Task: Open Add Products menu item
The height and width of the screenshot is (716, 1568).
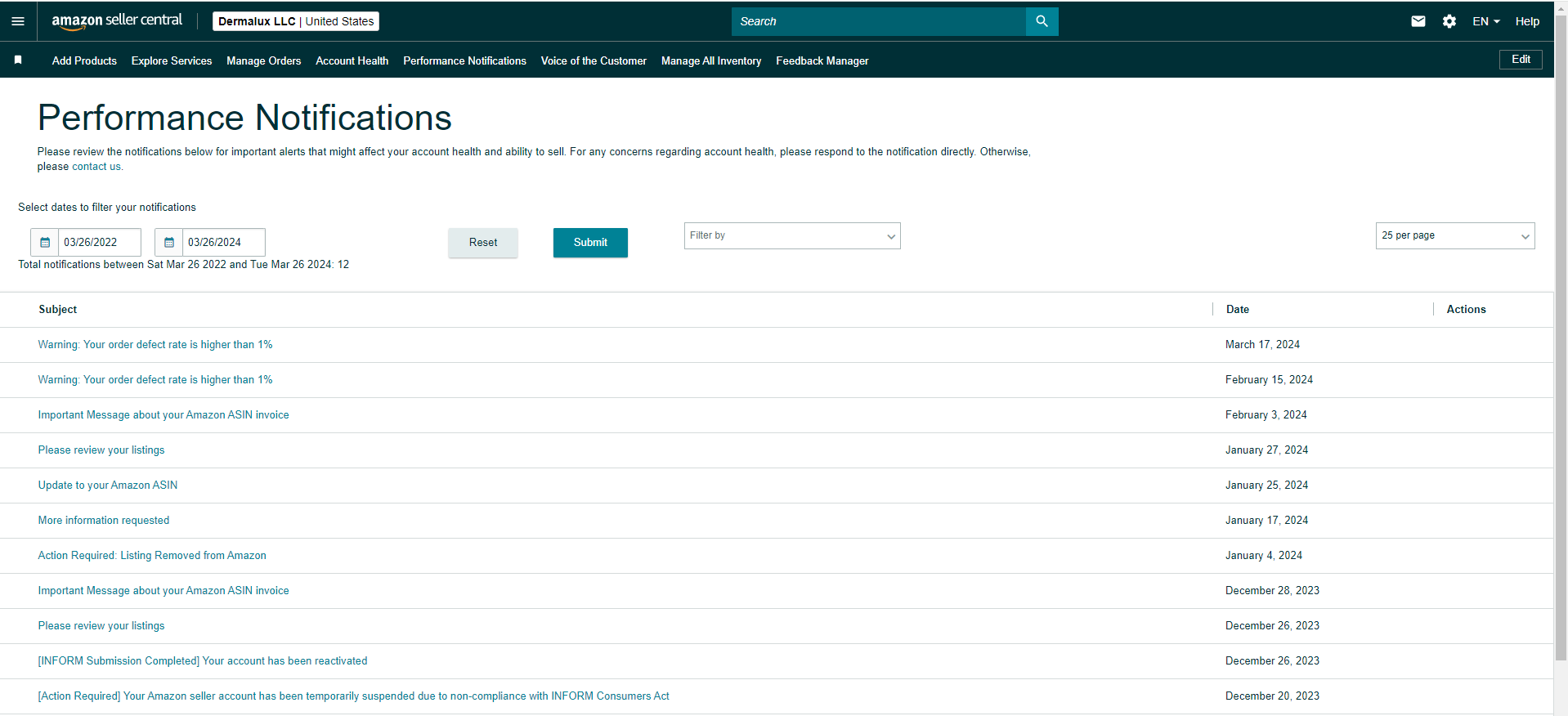Action: (84, 60)
